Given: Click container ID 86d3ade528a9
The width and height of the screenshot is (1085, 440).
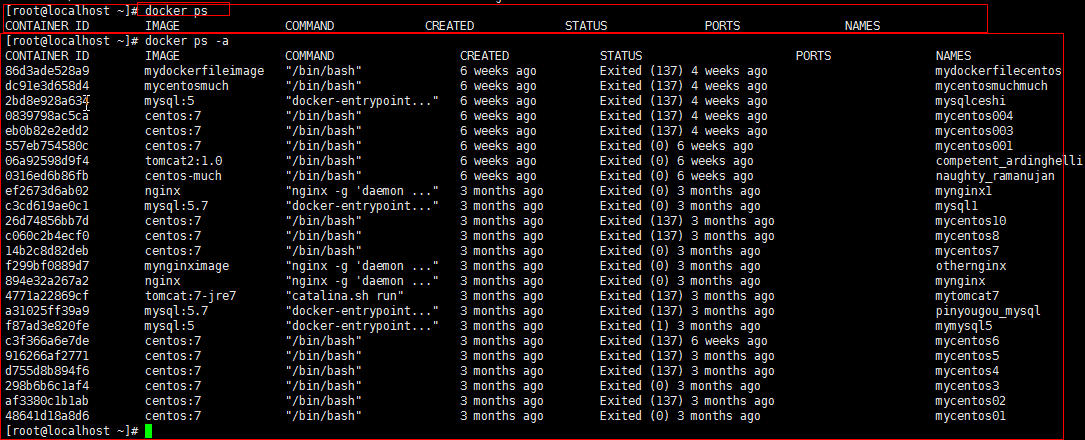Looking at the screenshot, I should (47, 71).
